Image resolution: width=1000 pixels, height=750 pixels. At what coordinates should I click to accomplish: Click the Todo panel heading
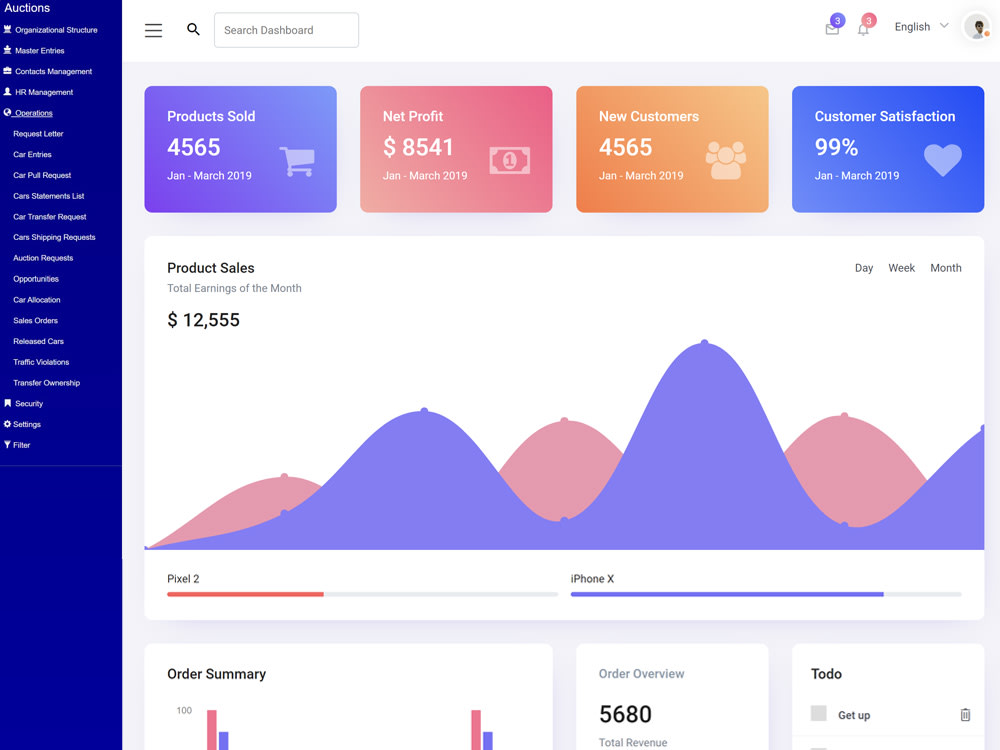(826, 674)
